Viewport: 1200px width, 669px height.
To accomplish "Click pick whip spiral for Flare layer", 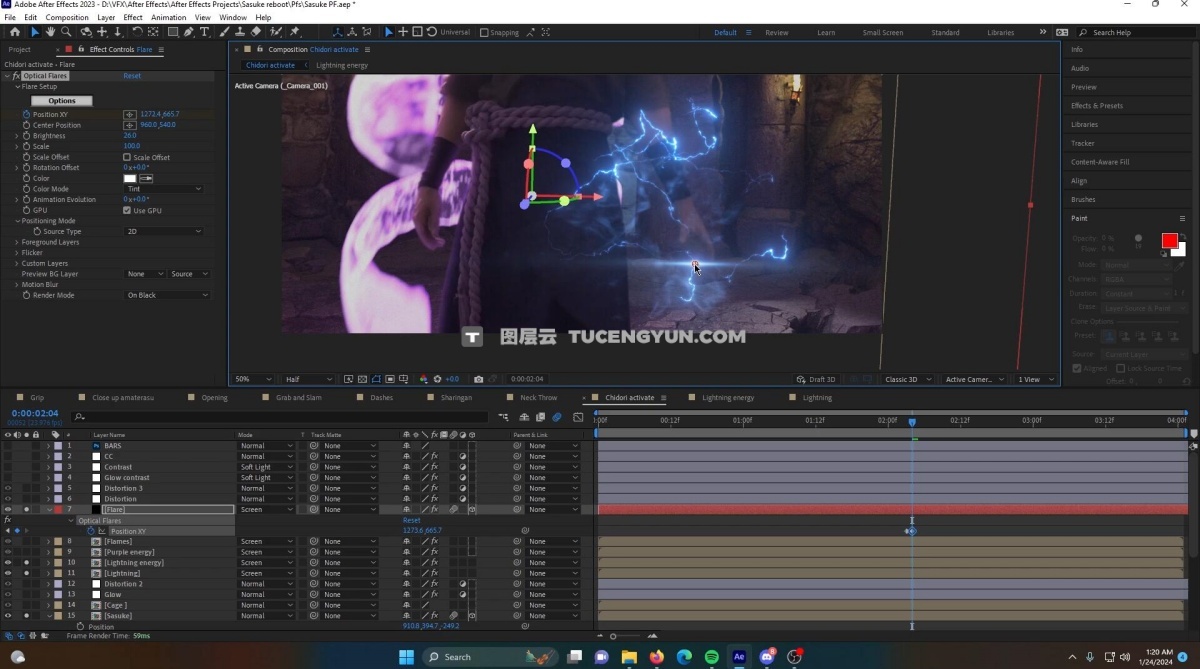I will coord(518,510).
